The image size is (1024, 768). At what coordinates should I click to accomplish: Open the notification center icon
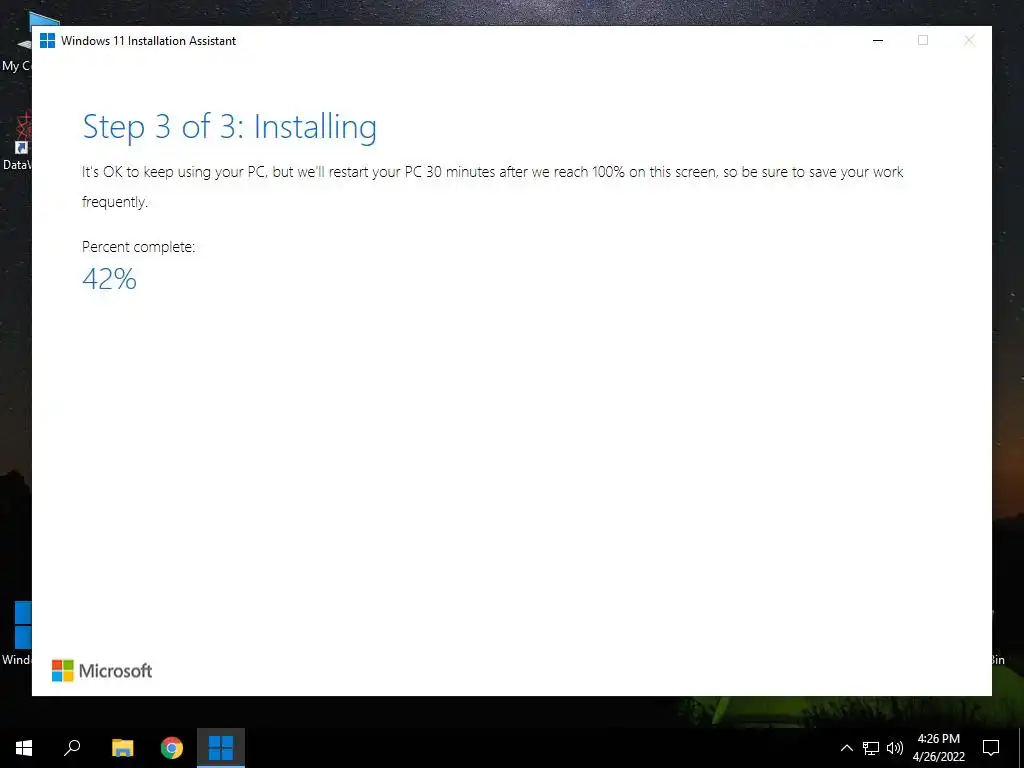(991, 748)
